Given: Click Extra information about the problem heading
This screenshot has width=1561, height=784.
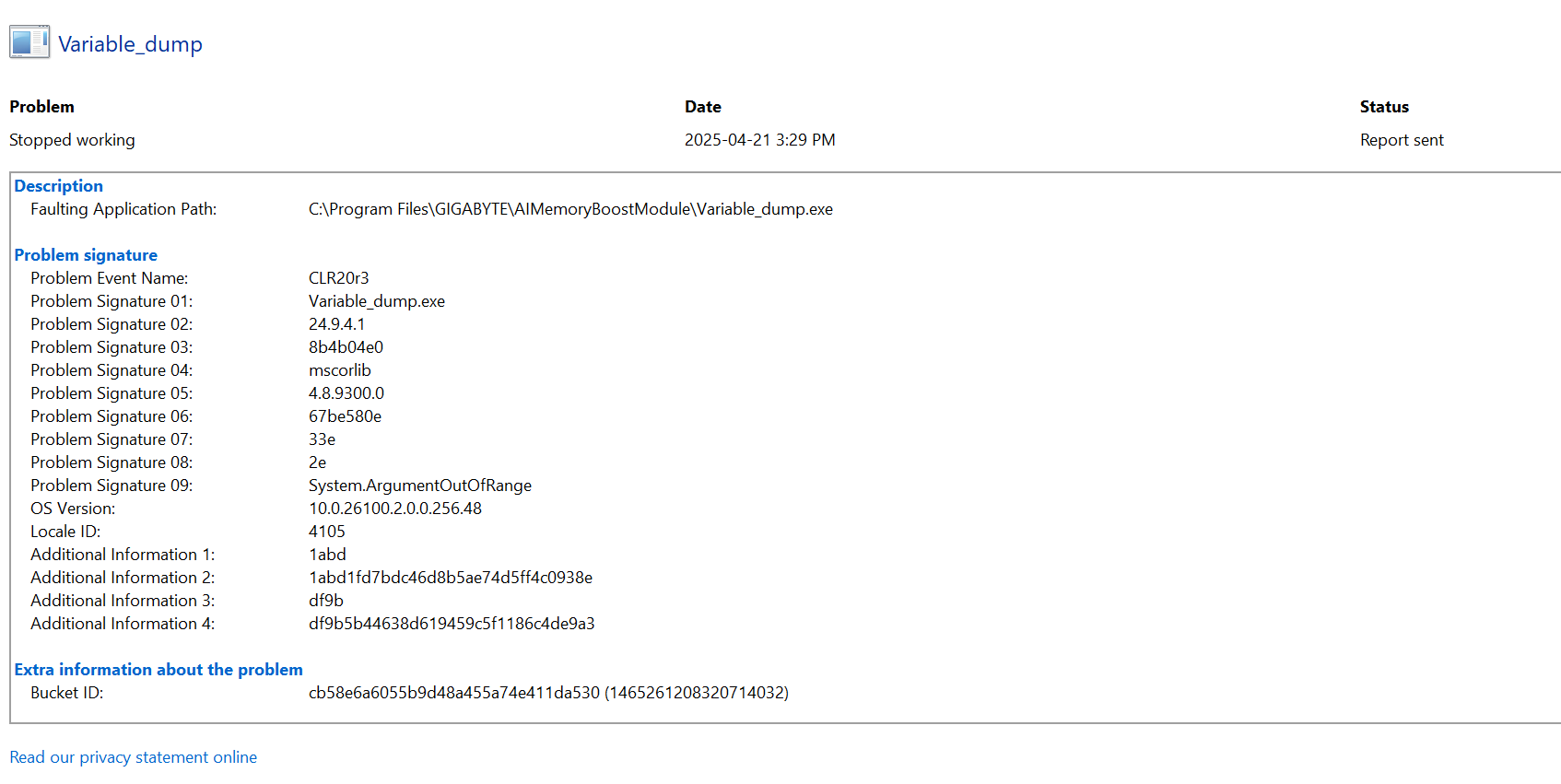Looking at the screenshot, I should pos(158,670).
